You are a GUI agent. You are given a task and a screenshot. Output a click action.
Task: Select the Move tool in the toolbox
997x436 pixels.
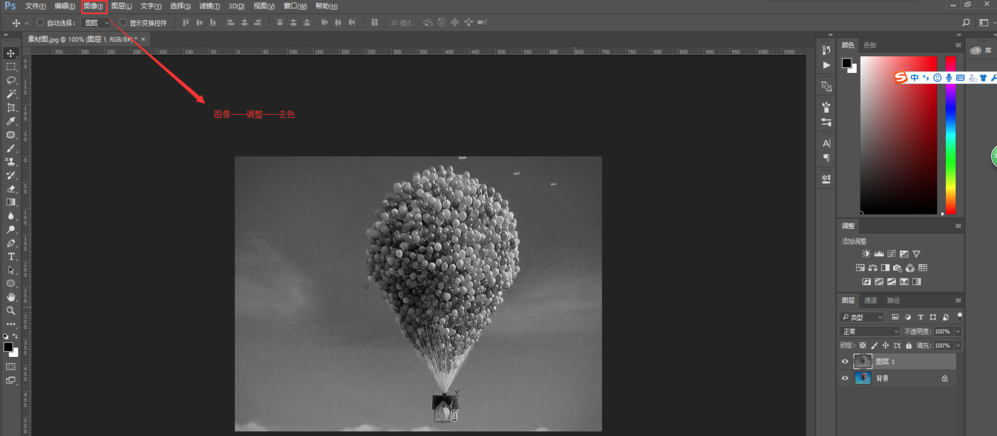point(11,53)
